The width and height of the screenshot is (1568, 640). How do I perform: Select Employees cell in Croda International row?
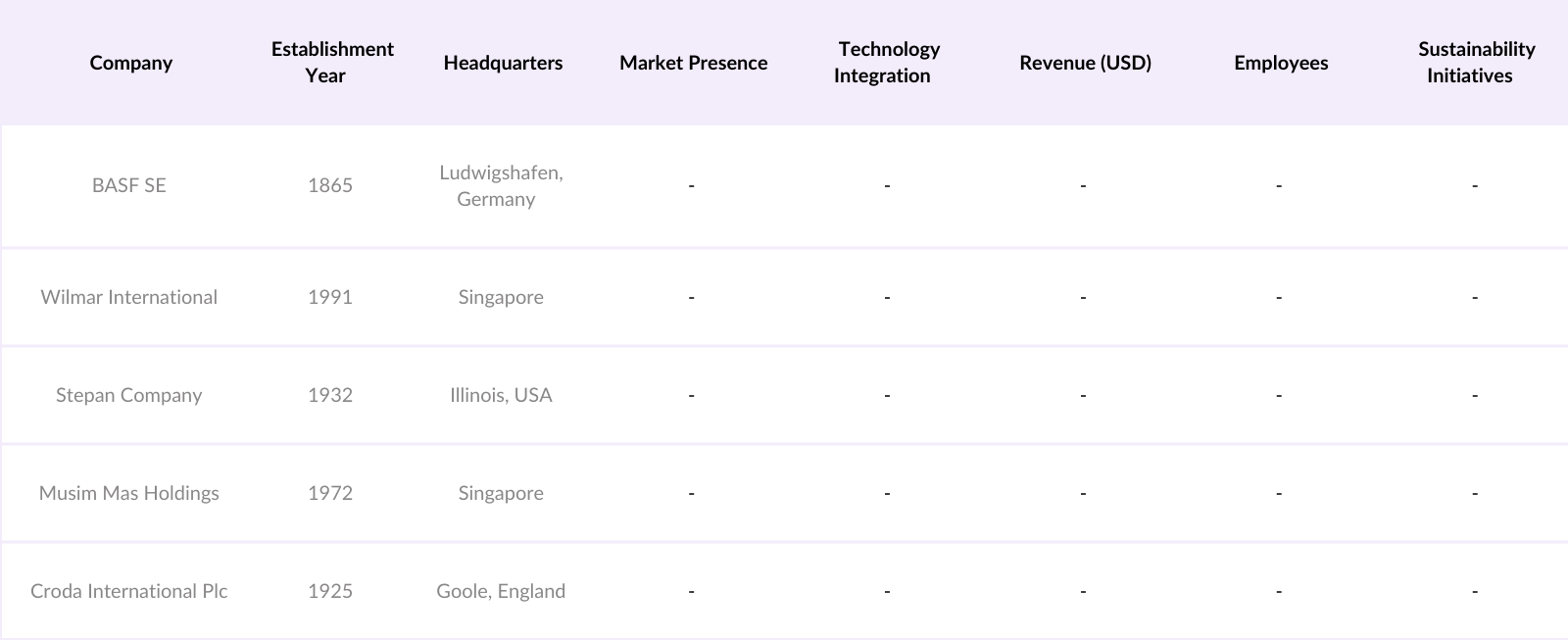point(1279,591)
